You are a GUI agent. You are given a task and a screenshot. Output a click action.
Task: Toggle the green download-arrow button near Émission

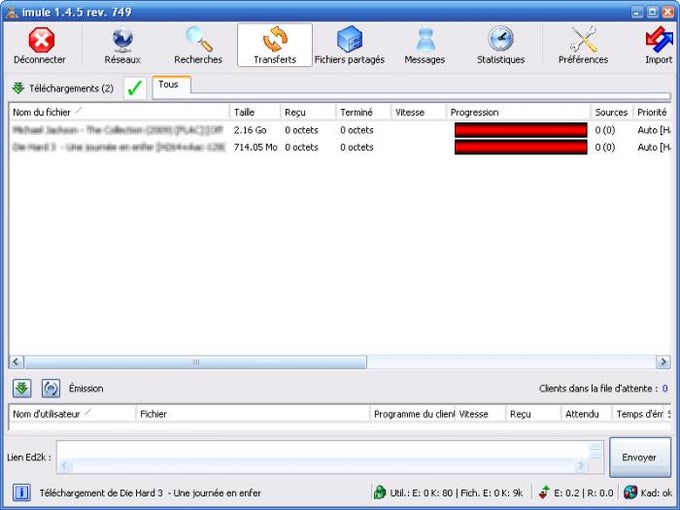click(x=22, y=388)
